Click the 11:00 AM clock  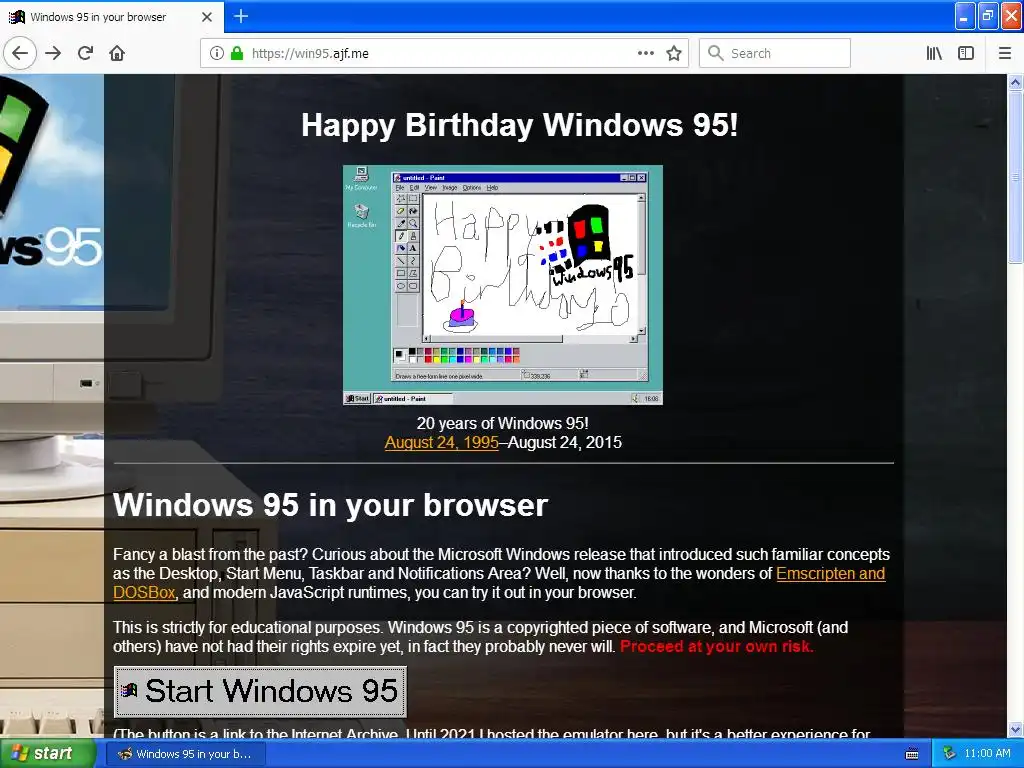click(x=987, y=753)
